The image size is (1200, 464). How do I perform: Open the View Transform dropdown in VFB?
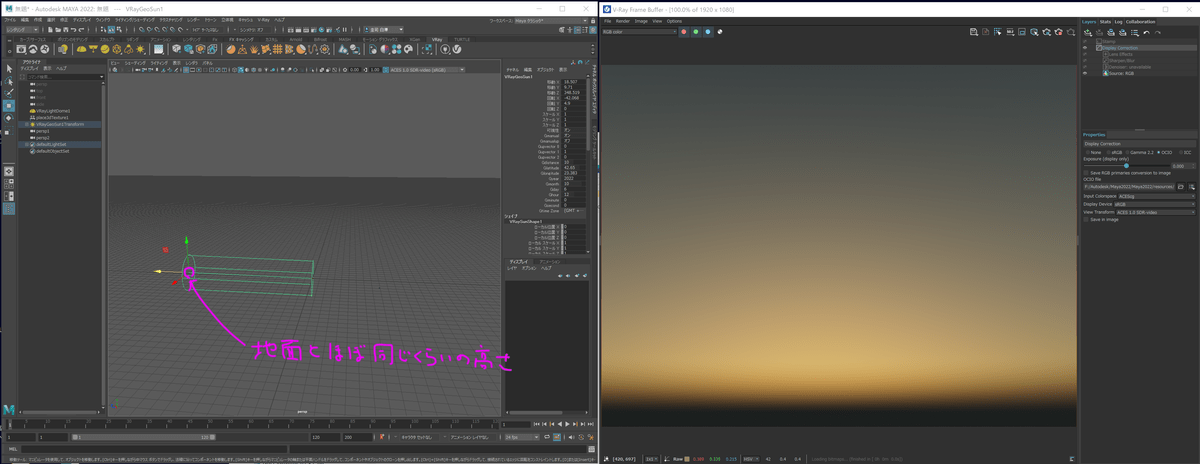click(1156, 212)
